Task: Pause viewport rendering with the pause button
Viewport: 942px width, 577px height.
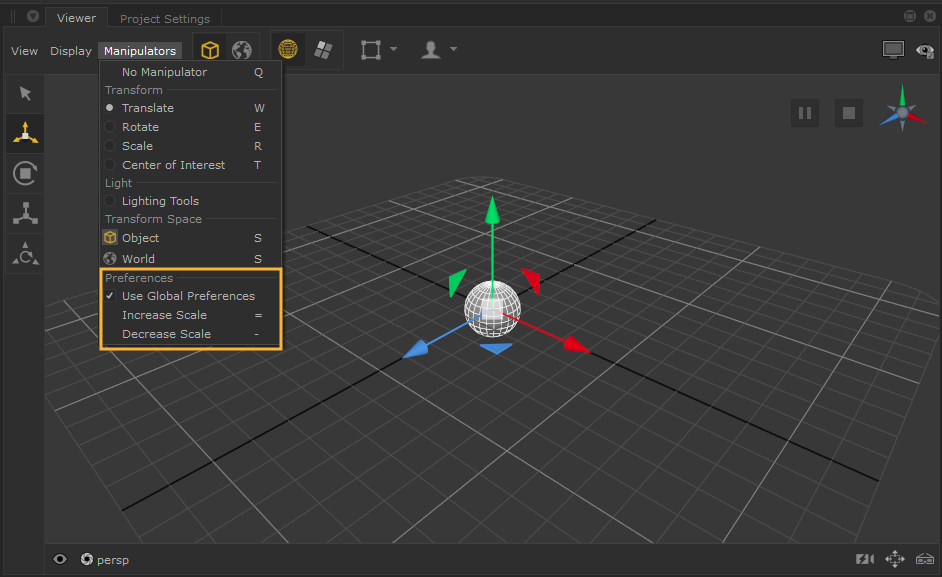Action: tap(804, 113)
